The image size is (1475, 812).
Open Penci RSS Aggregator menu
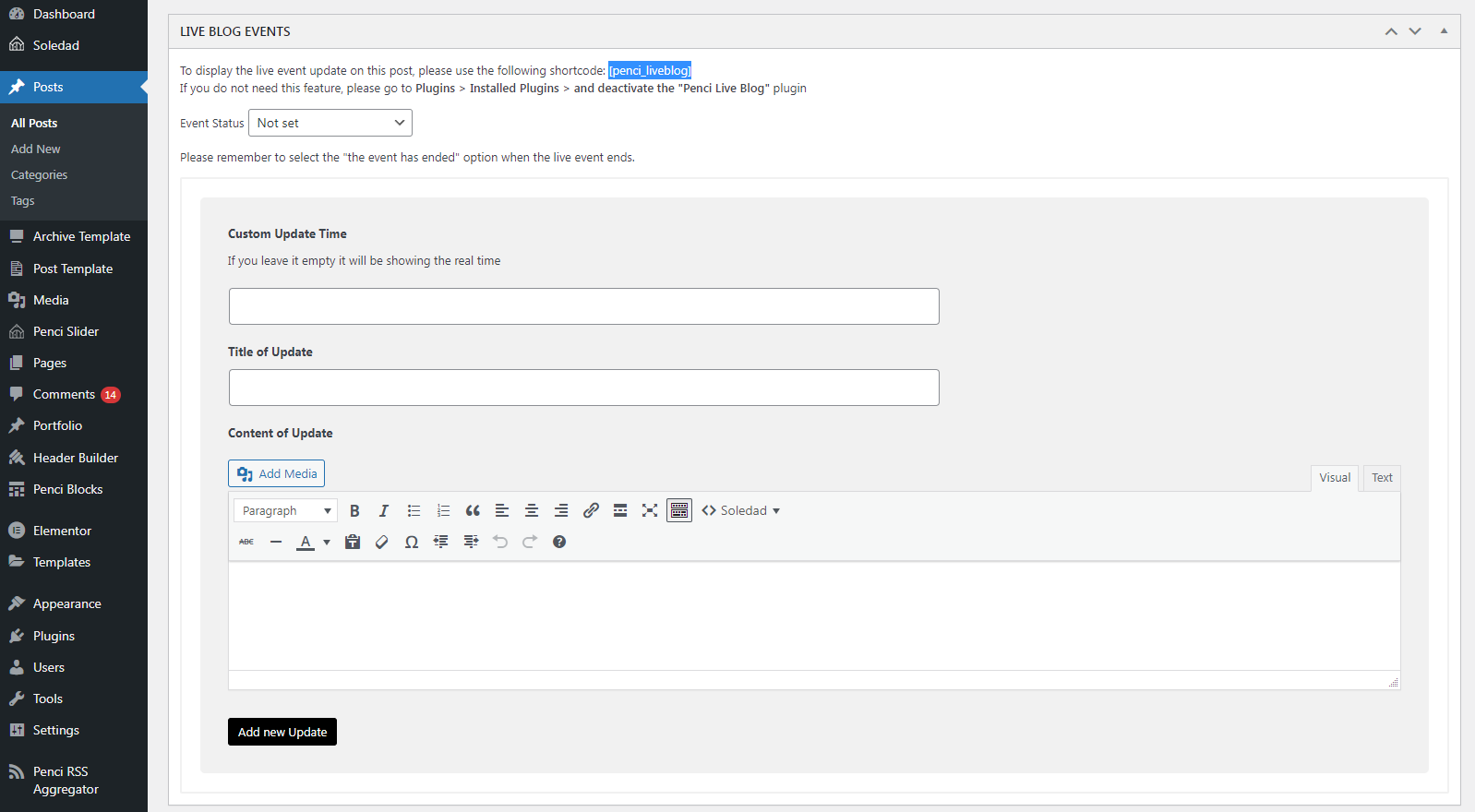74,780
